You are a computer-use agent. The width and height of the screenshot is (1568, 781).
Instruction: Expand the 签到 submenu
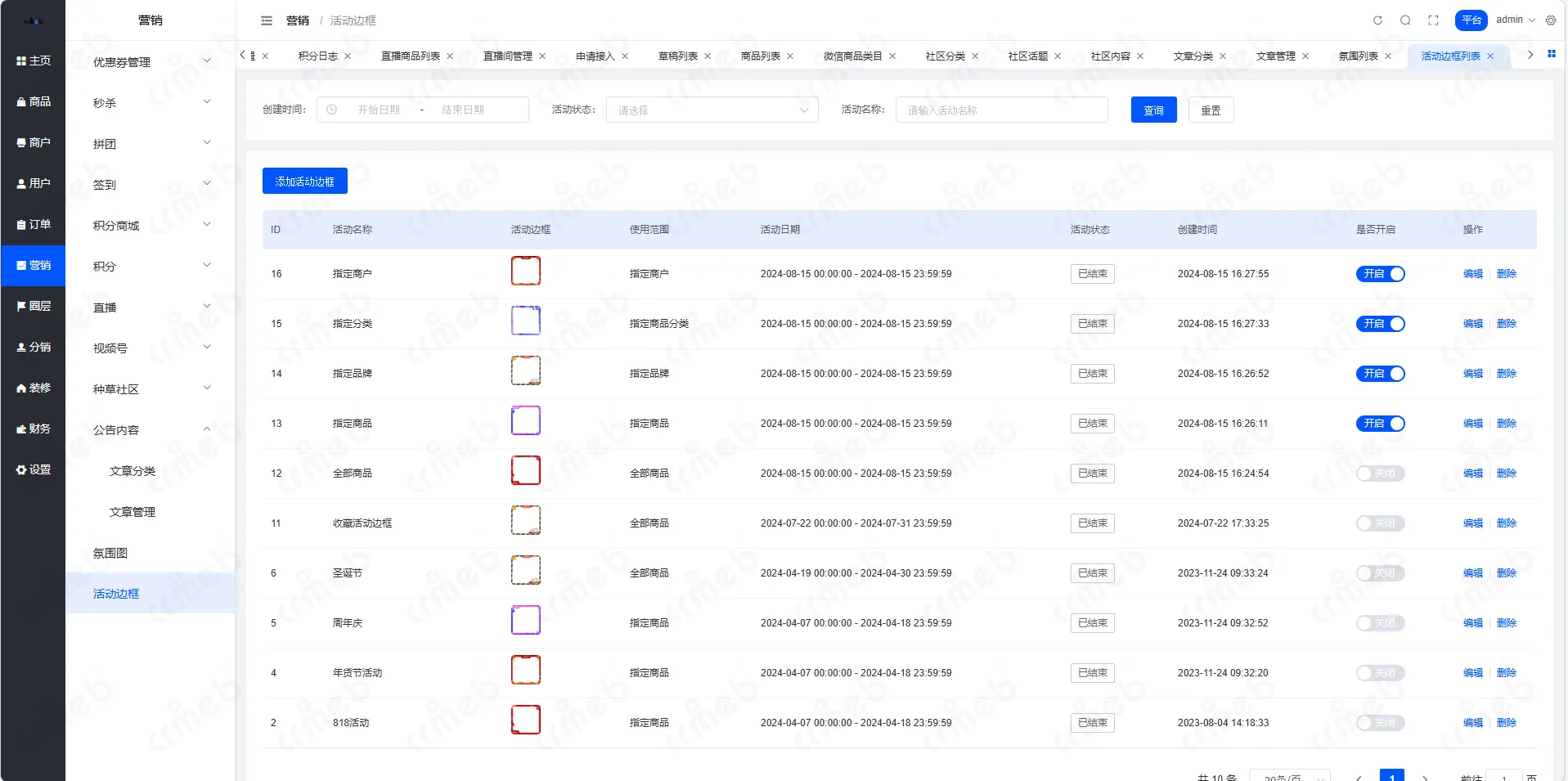(x=151, y=184)
